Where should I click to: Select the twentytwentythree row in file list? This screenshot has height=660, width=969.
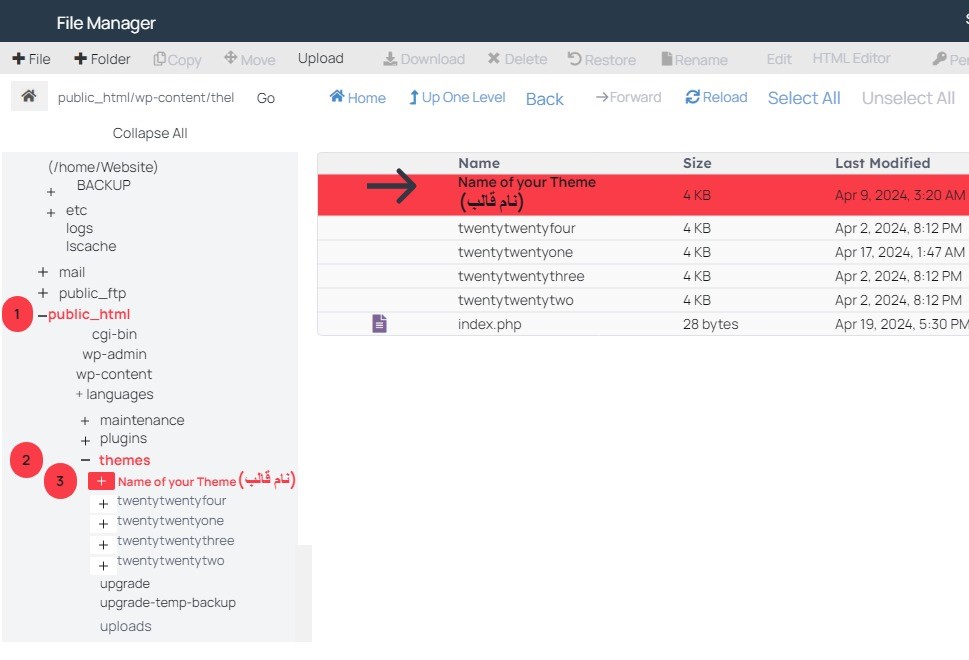[x=521, y=276]
